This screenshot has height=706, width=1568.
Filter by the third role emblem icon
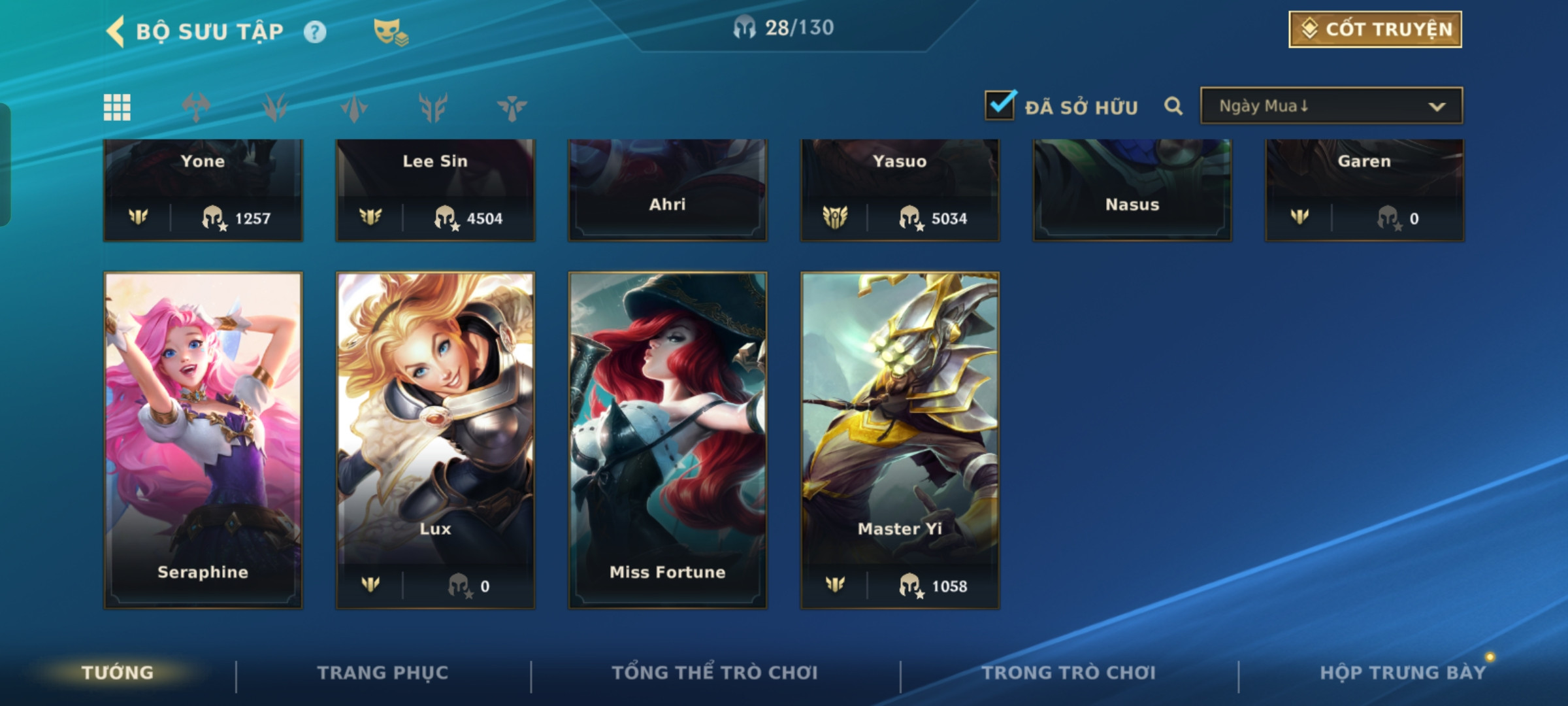pyautogui.click(x=354, y=107)
